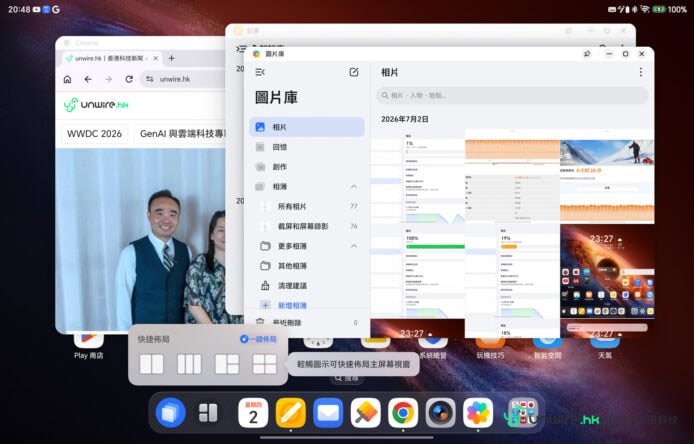The height and width of the screenshot is (444, 694).
Task: Collapse the 更多相簿 section chevron
Action: pyautogui.click(x=354, y=246)
